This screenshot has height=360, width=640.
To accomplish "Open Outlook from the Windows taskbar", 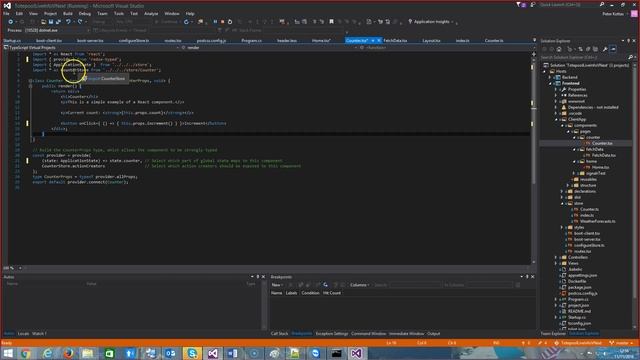I will click(x=171, y=353).
